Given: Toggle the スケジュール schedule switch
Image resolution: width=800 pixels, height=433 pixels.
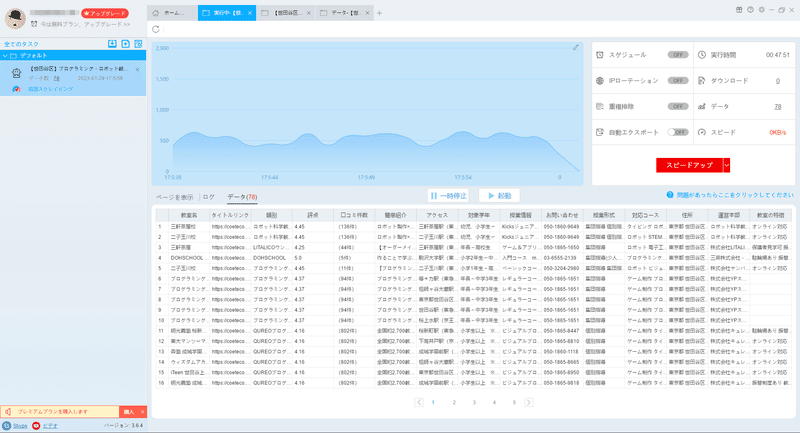Looking at the screenshot, I should pyautogui.click(x=678, y=55).
